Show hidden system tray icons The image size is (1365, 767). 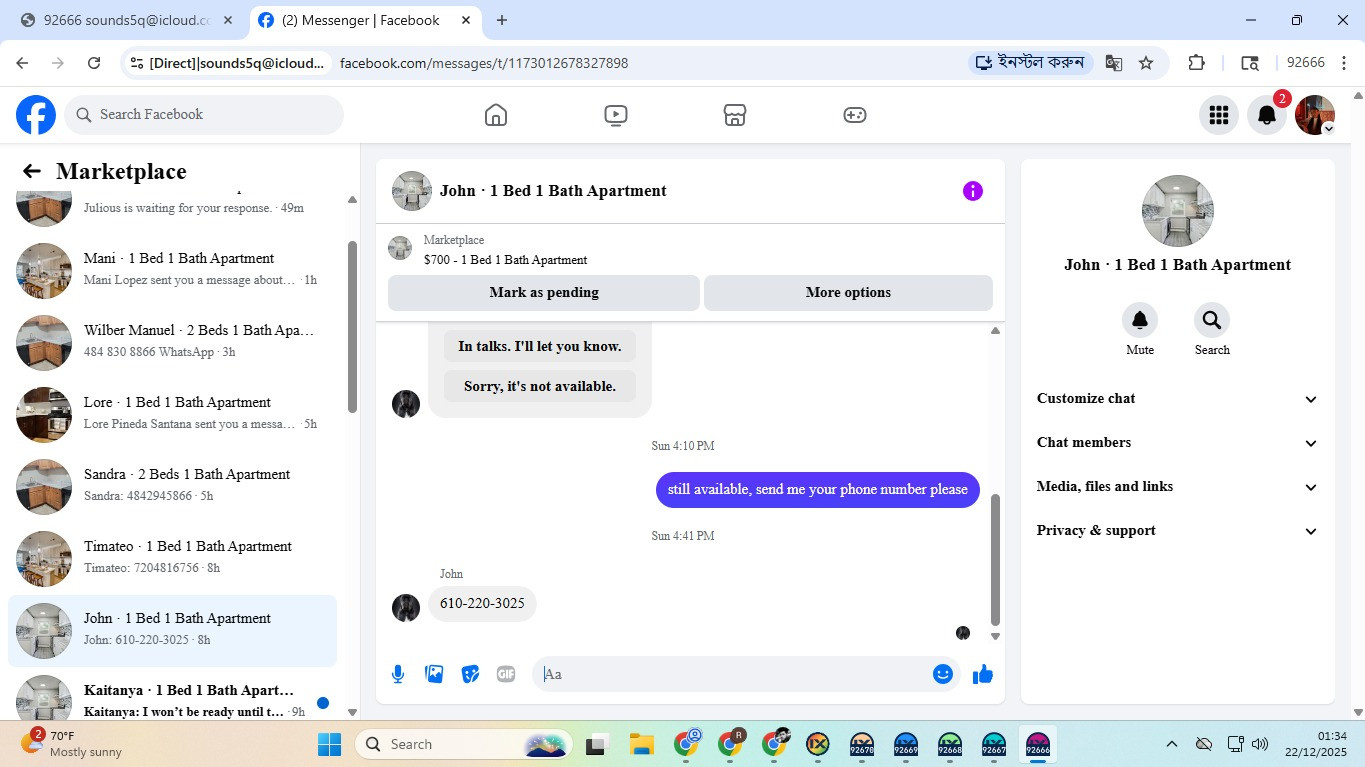(1172, 744)
